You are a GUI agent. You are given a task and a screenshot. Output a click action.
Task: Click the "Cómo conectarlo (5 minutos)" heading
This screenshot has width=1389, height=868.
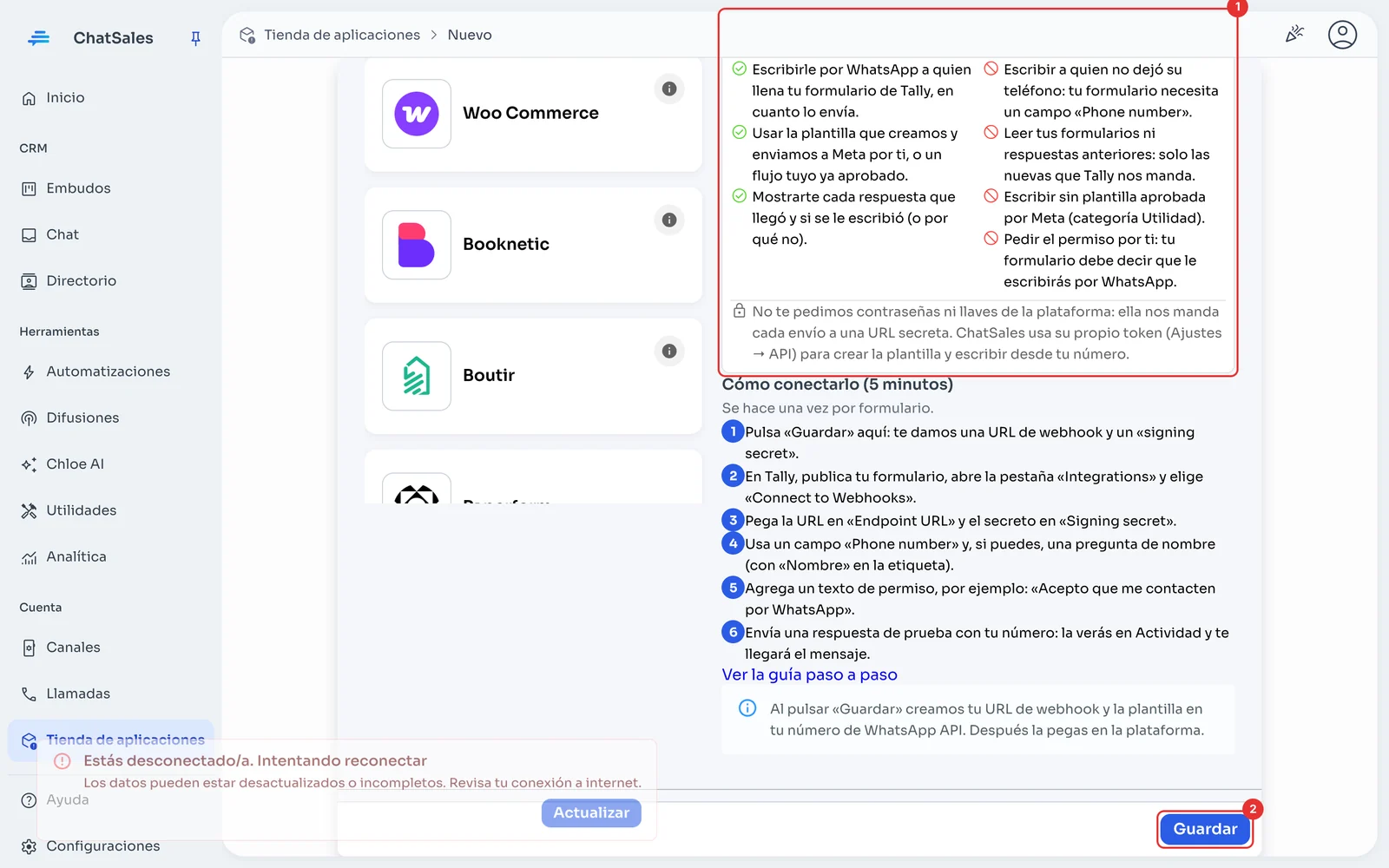pos(837,385)
